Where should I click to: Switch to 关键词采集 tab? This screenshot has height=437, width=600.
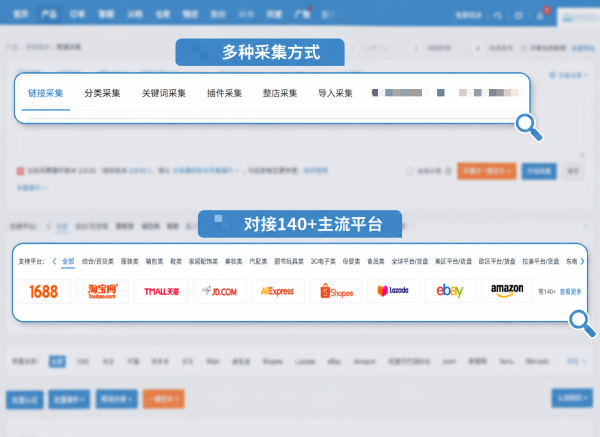click(x=164, y=93)
